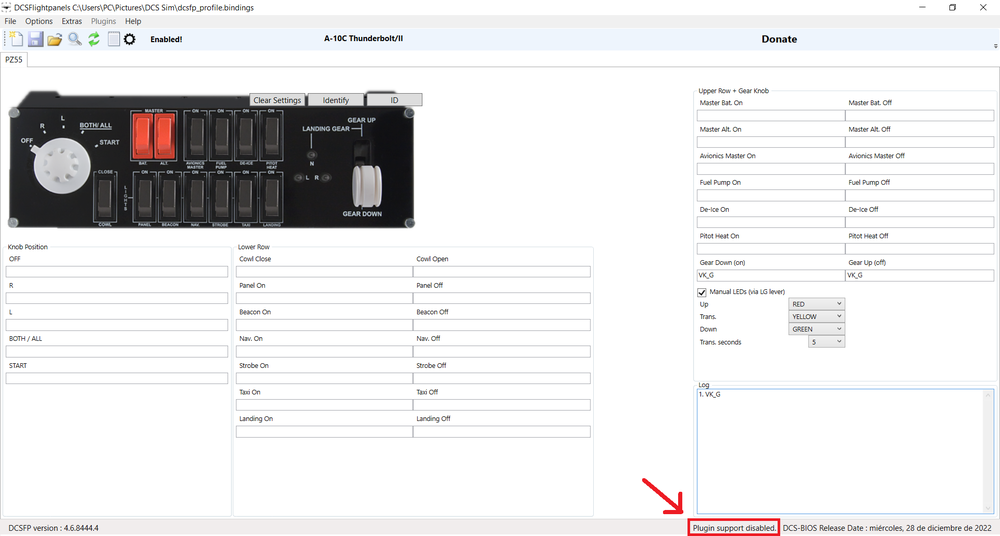1000x536 pixels.
Task: Click the A-10C Thunderbolt/II profile label
Action: (x=364, y=38)
